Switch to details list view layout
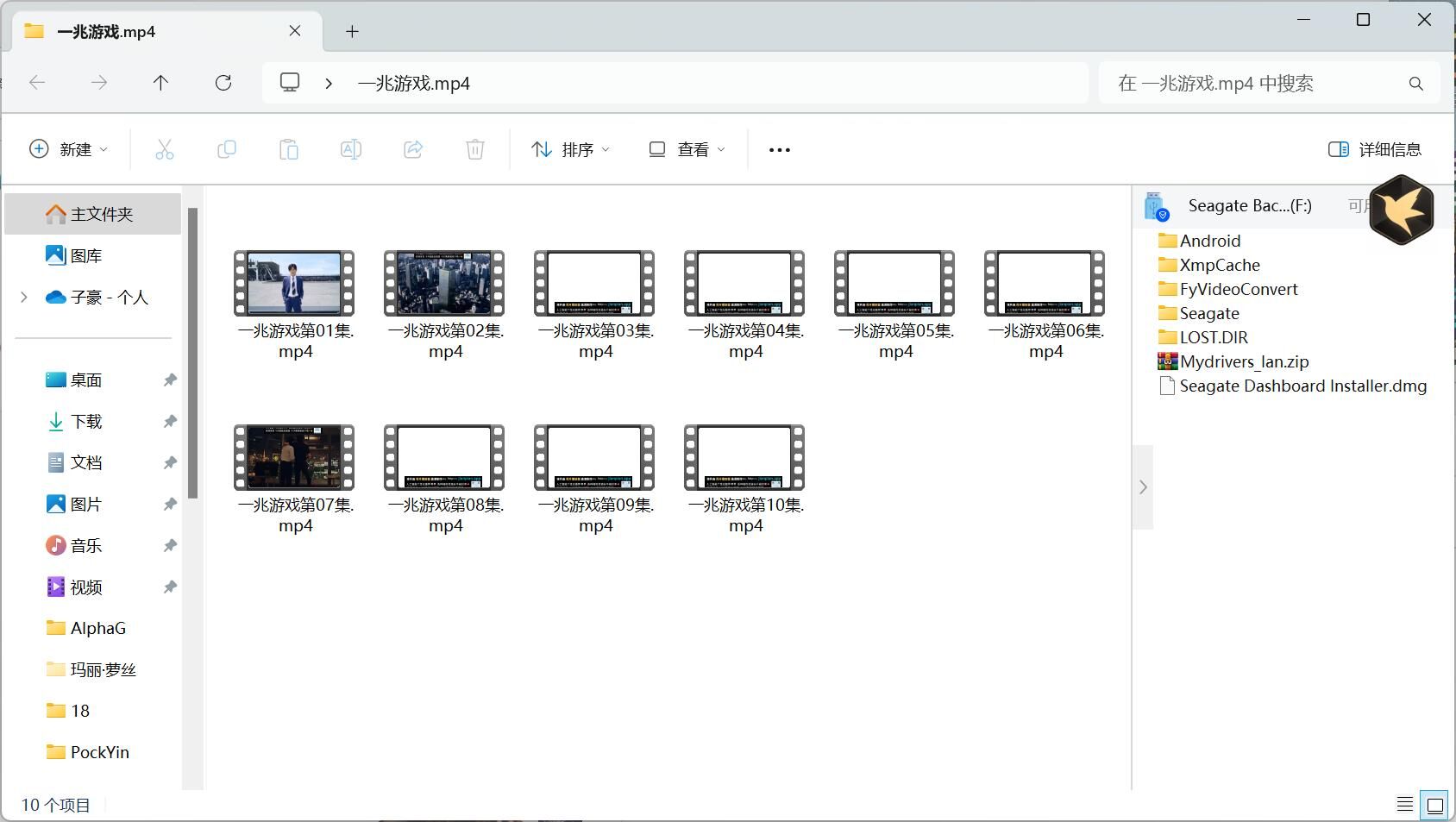The image size is (1456, 822). point(1405,806)
